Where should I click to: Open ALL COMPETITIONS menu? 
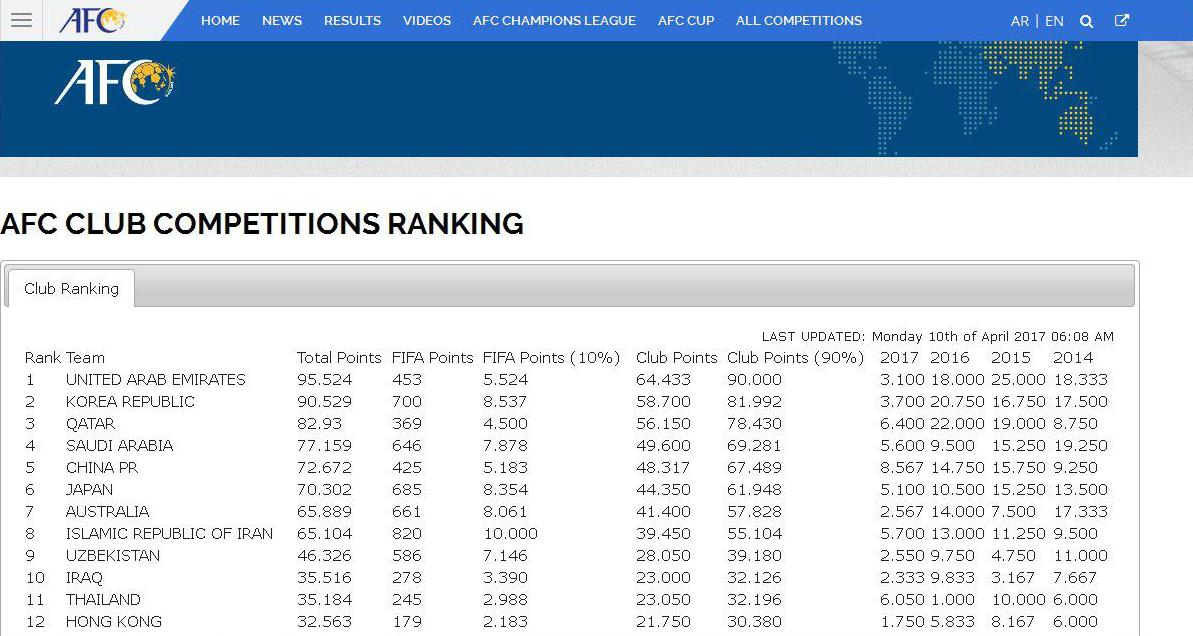(799, 21)
